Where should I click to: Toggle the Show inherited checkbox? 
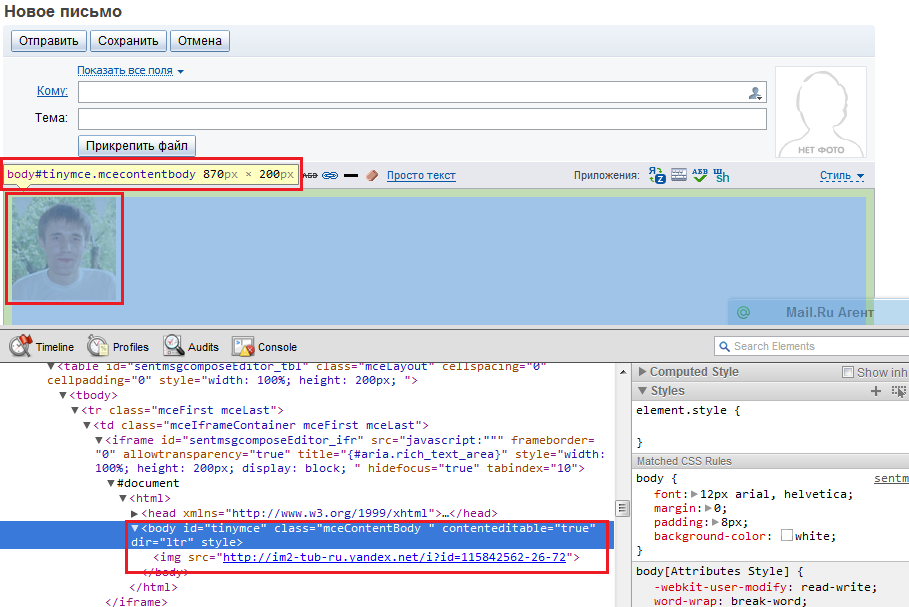pyautogui.click(x=848, y=372)
